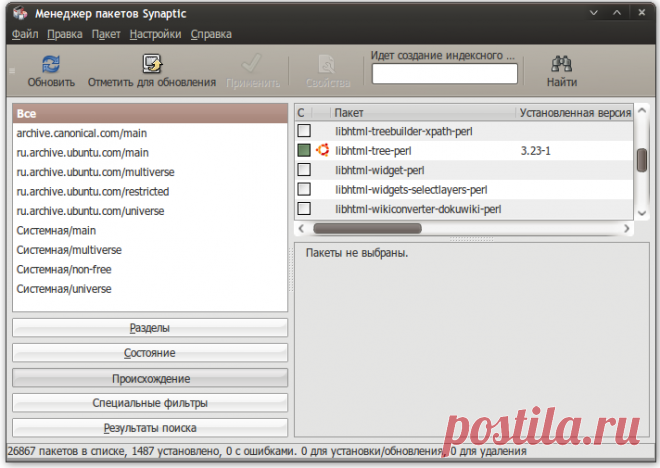Sort by Установленная версия column header
The width and height of the screenshot is (660, 468).
575,112
